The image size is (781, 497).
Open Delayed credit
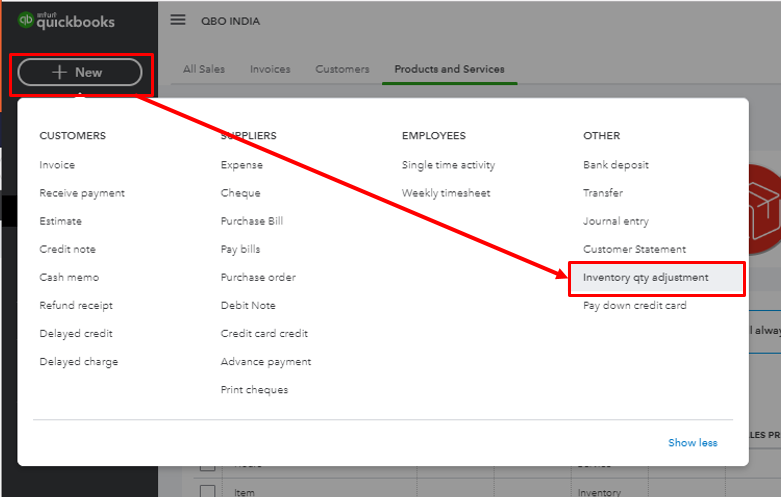[76, 334]
